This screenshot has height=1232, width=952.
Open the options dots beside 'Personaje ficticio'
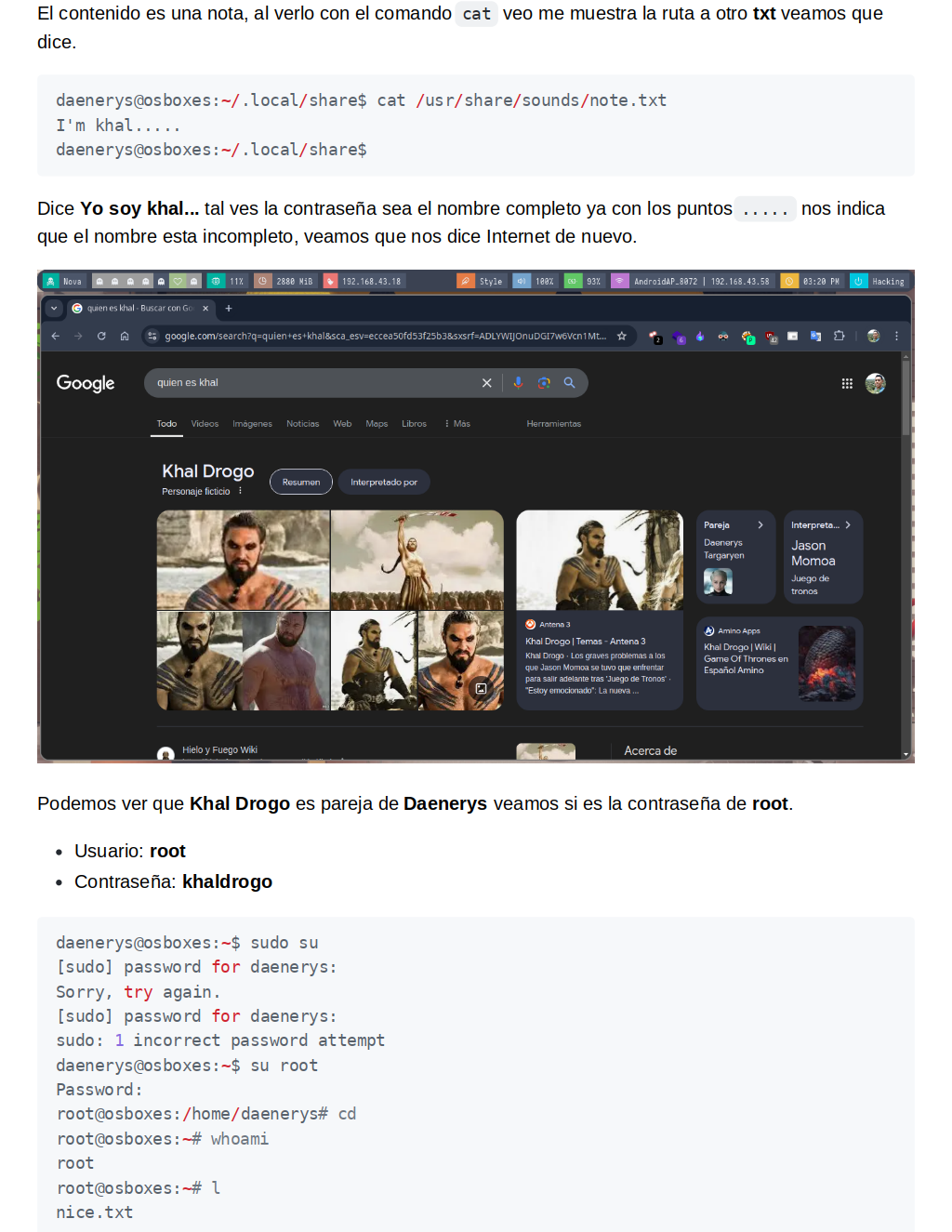pyautogui.click(x=240, y=491)
